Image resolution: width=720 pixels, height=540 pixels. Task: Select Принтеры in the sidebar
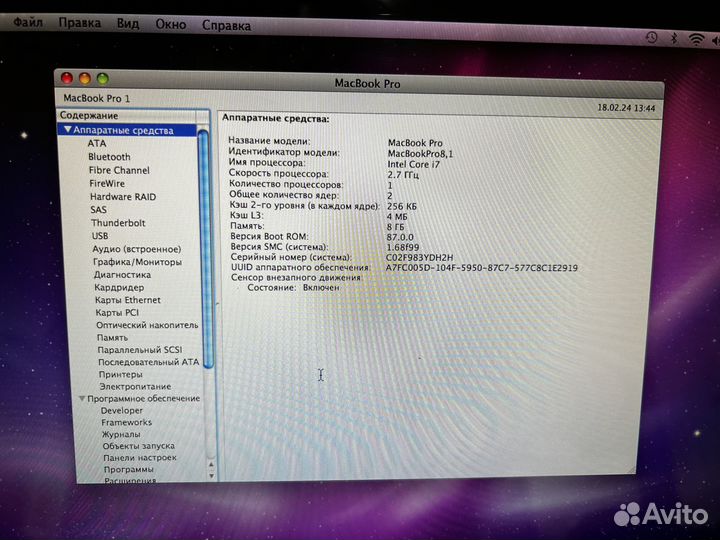coord(121,374)
